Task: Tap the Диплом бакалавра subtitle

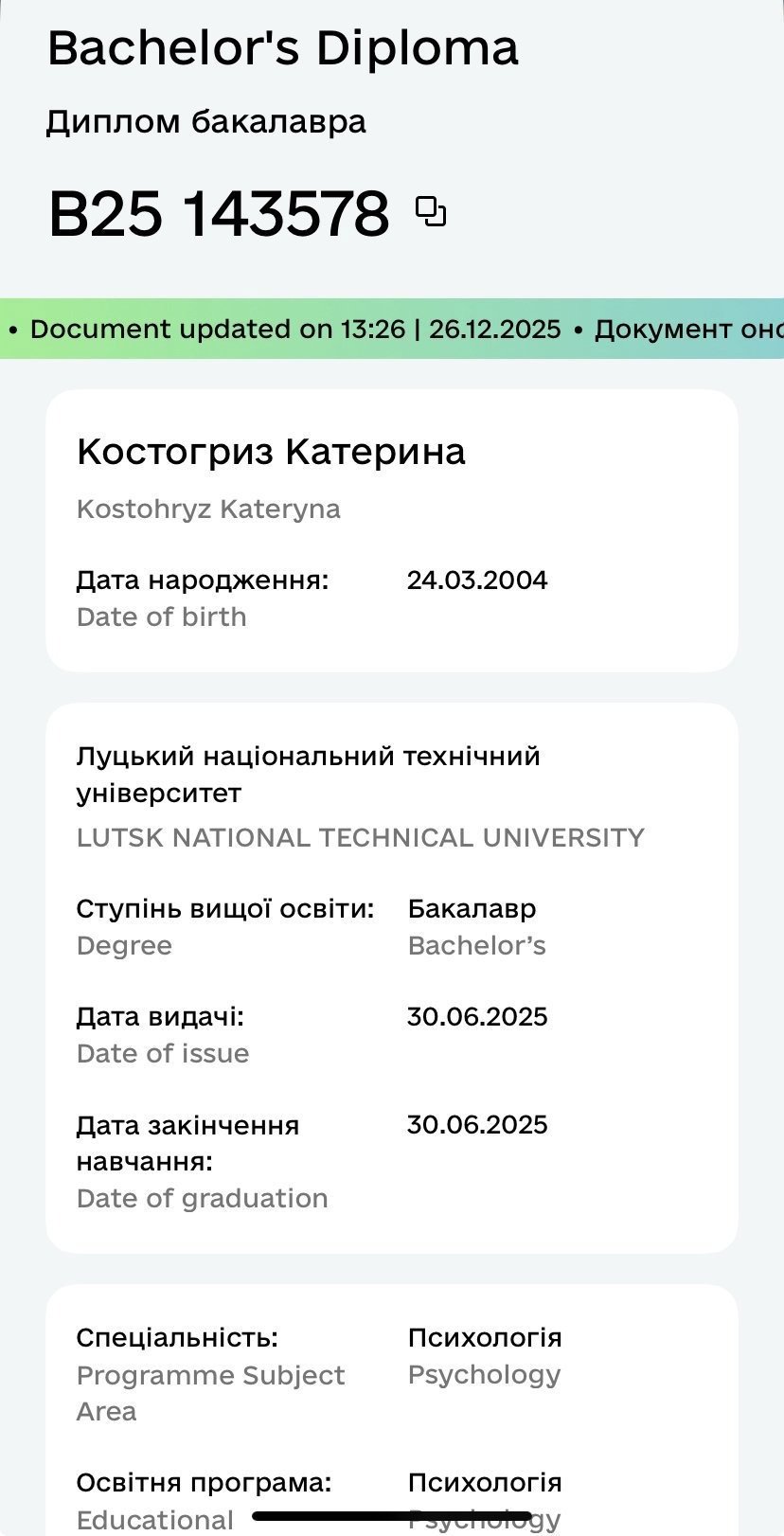Action: (205, 122)
